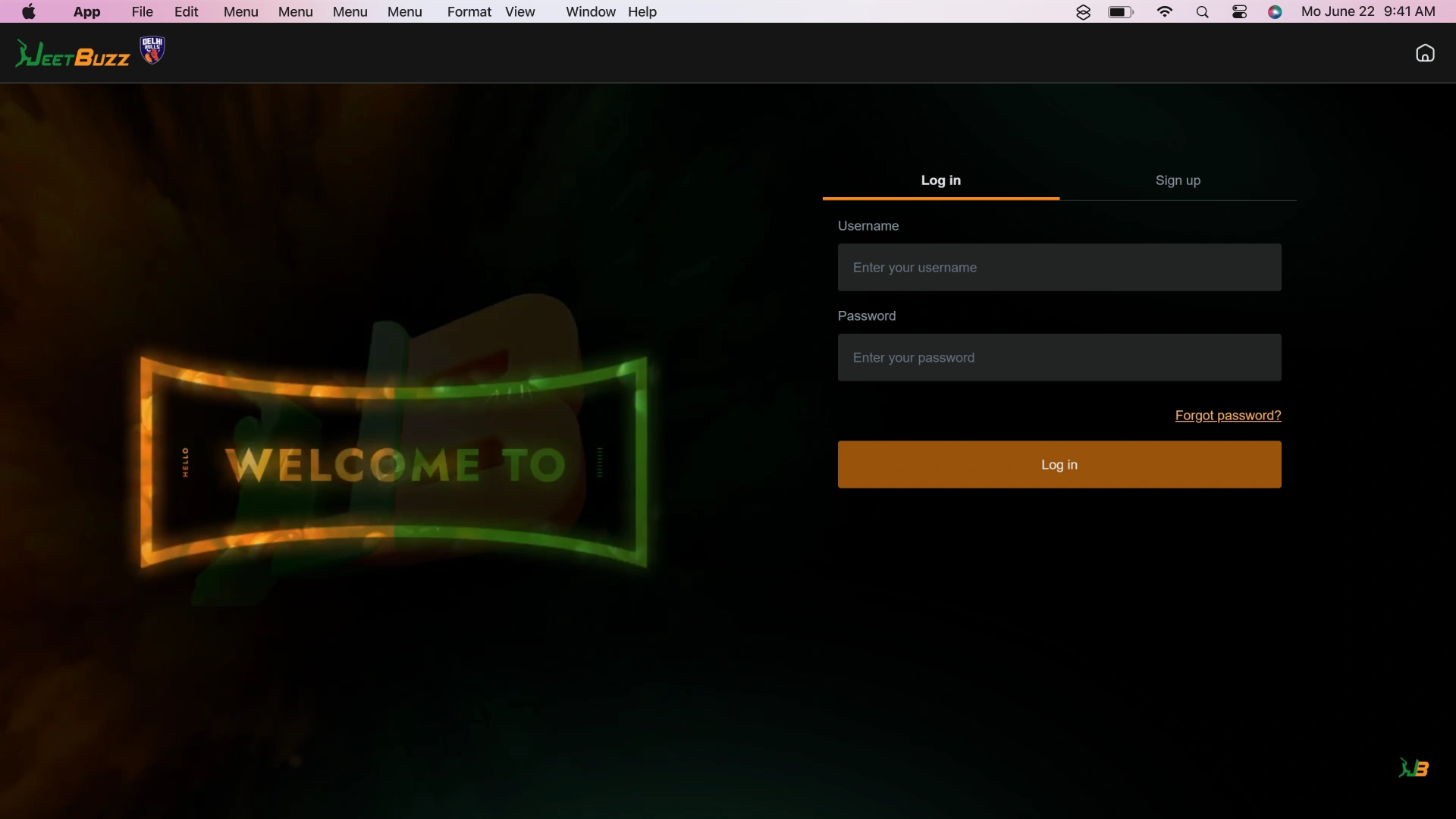Open the Edit menu
This screenshot has width=1456, height=819.
(187, 12)
